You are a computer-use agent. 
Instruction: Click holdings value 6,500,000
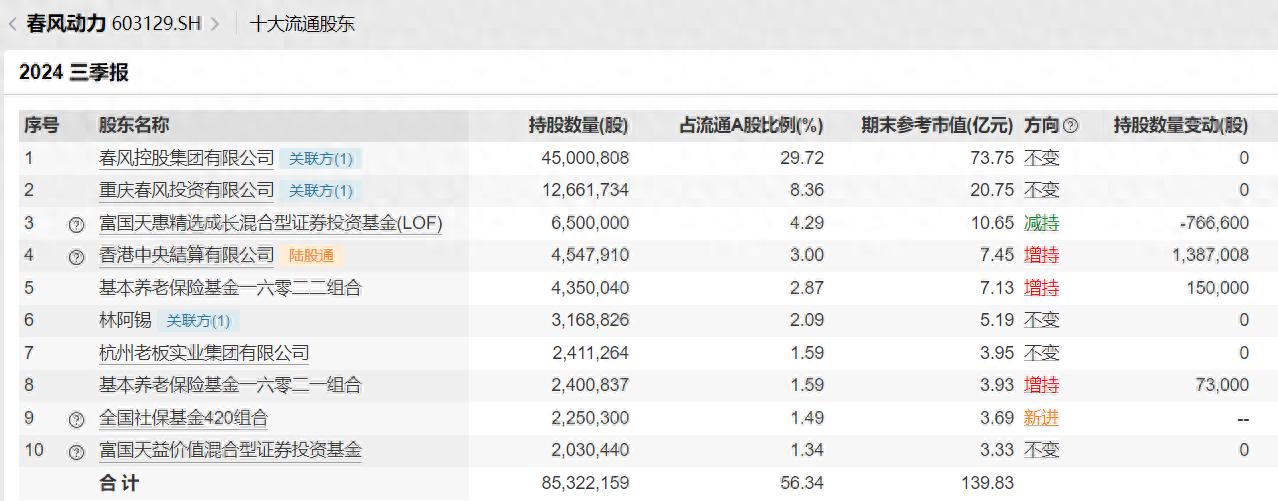[588, 223]
